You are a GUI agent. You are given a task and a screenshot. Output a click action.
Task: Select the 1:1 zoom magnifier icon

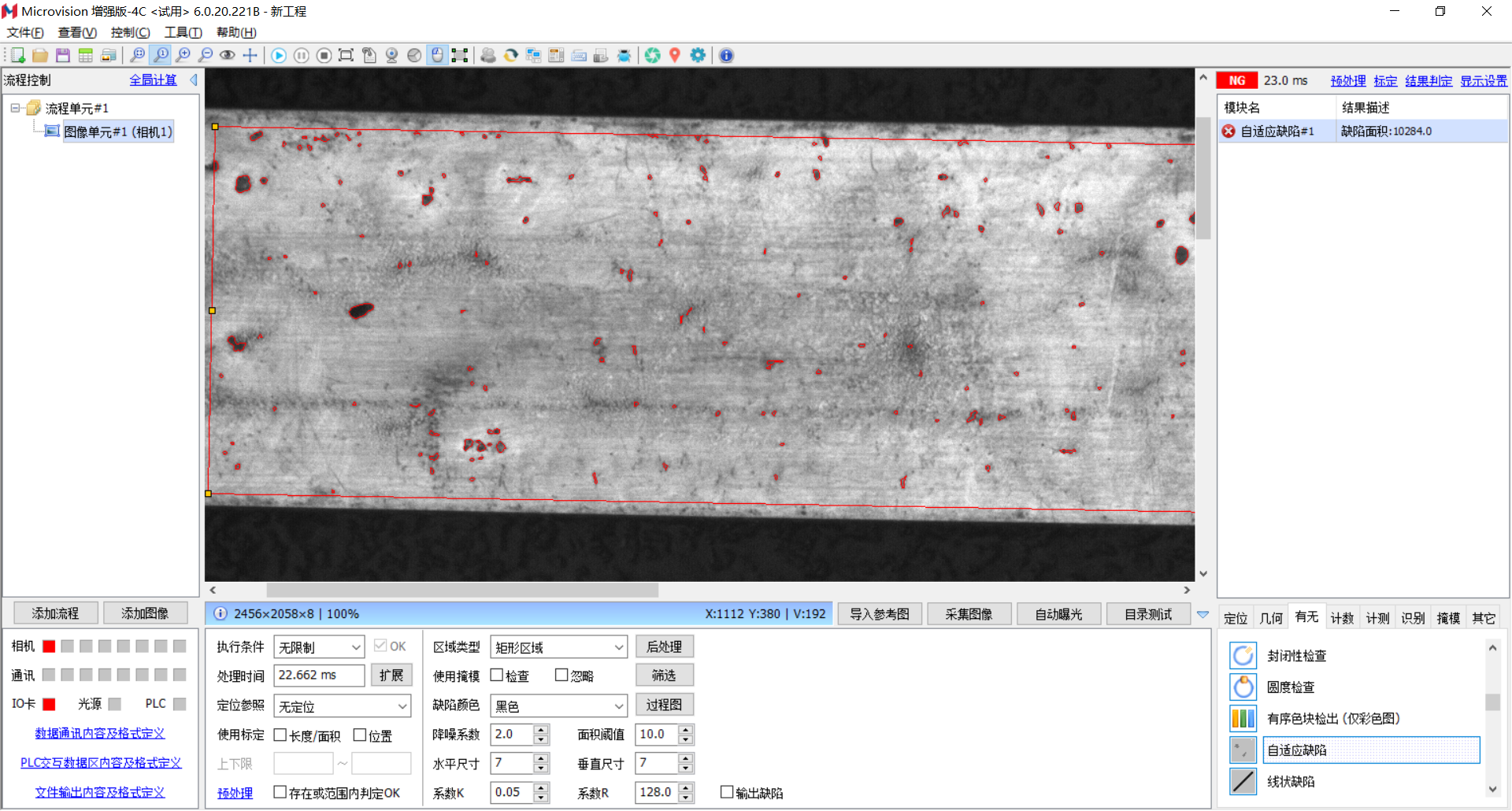(x=161, y=55)
